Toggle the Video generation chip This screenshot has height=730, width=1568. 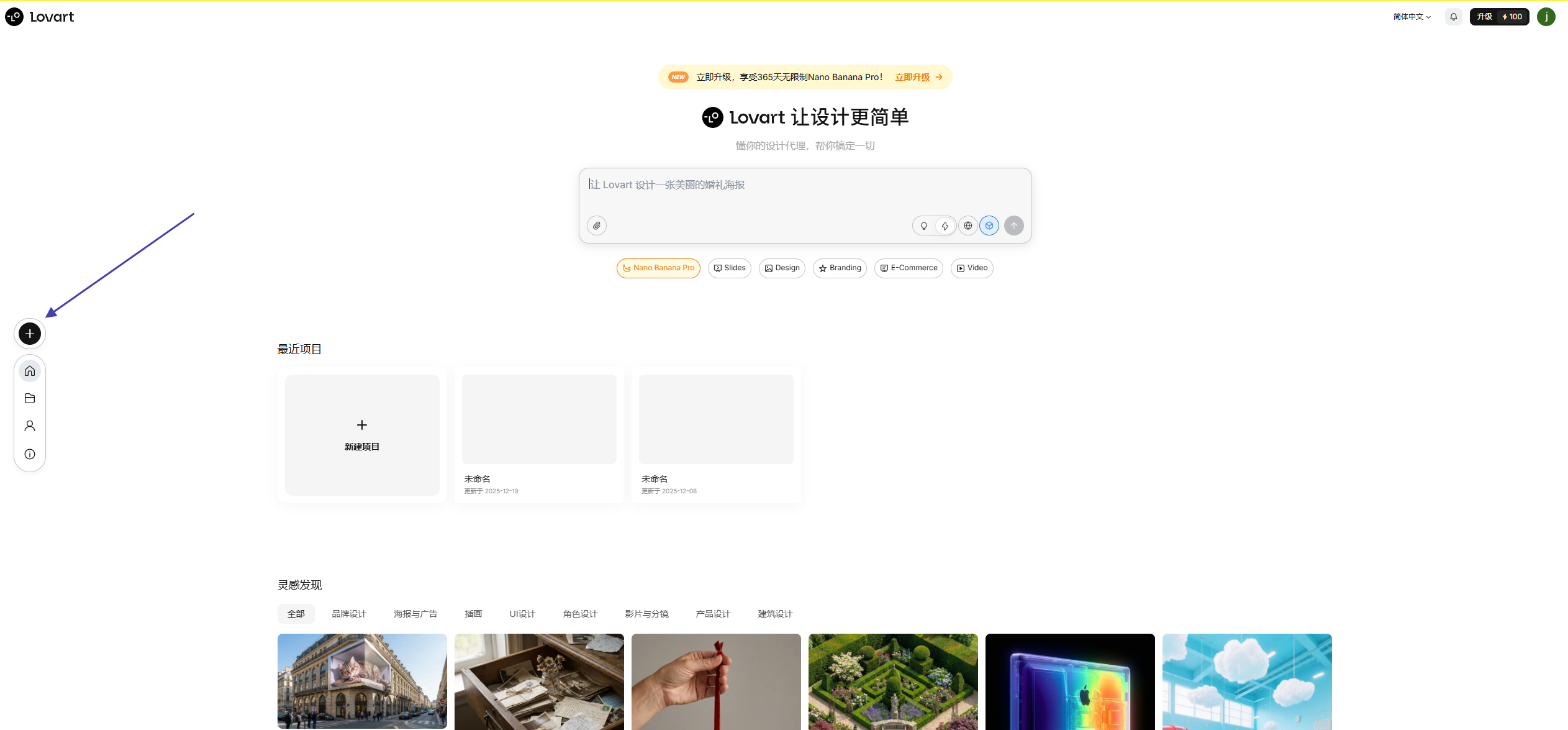pos(971,268)
